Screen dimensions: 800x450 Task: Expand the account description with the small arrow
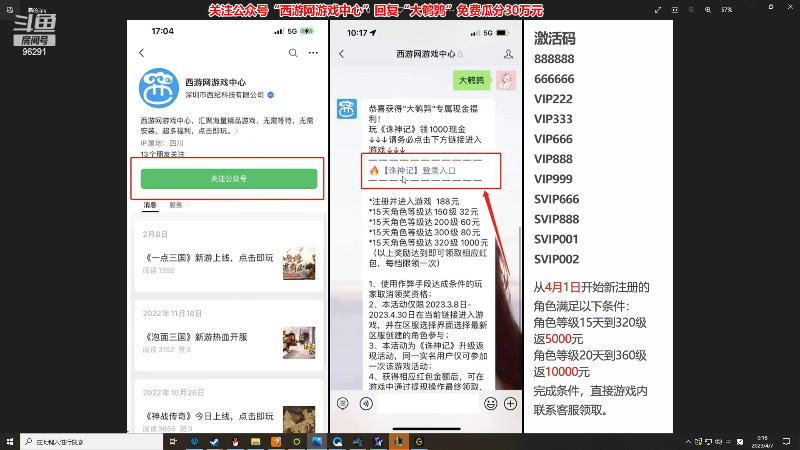pos(237,132)
